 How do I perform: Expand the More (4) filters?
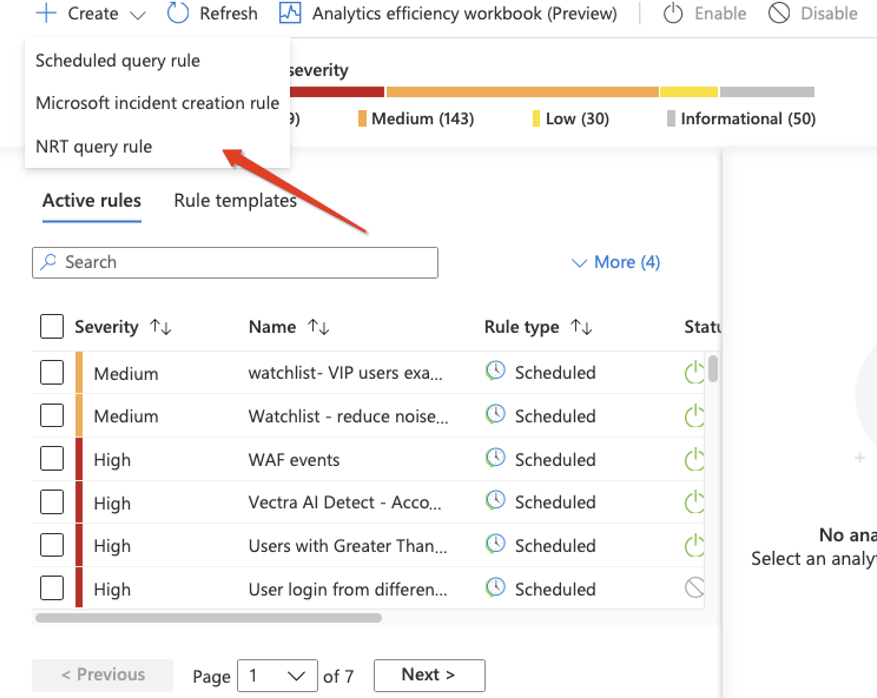(x=615, y=262)
